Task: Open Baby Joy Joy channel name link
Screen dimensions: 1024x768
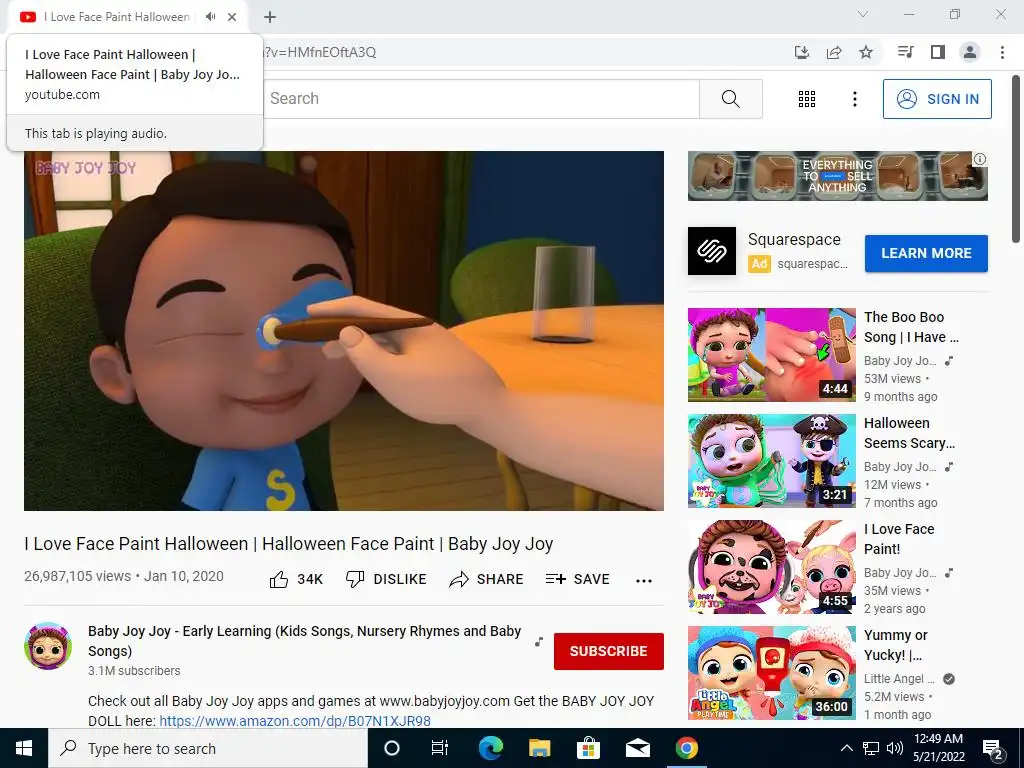Action: coord(304,641)
